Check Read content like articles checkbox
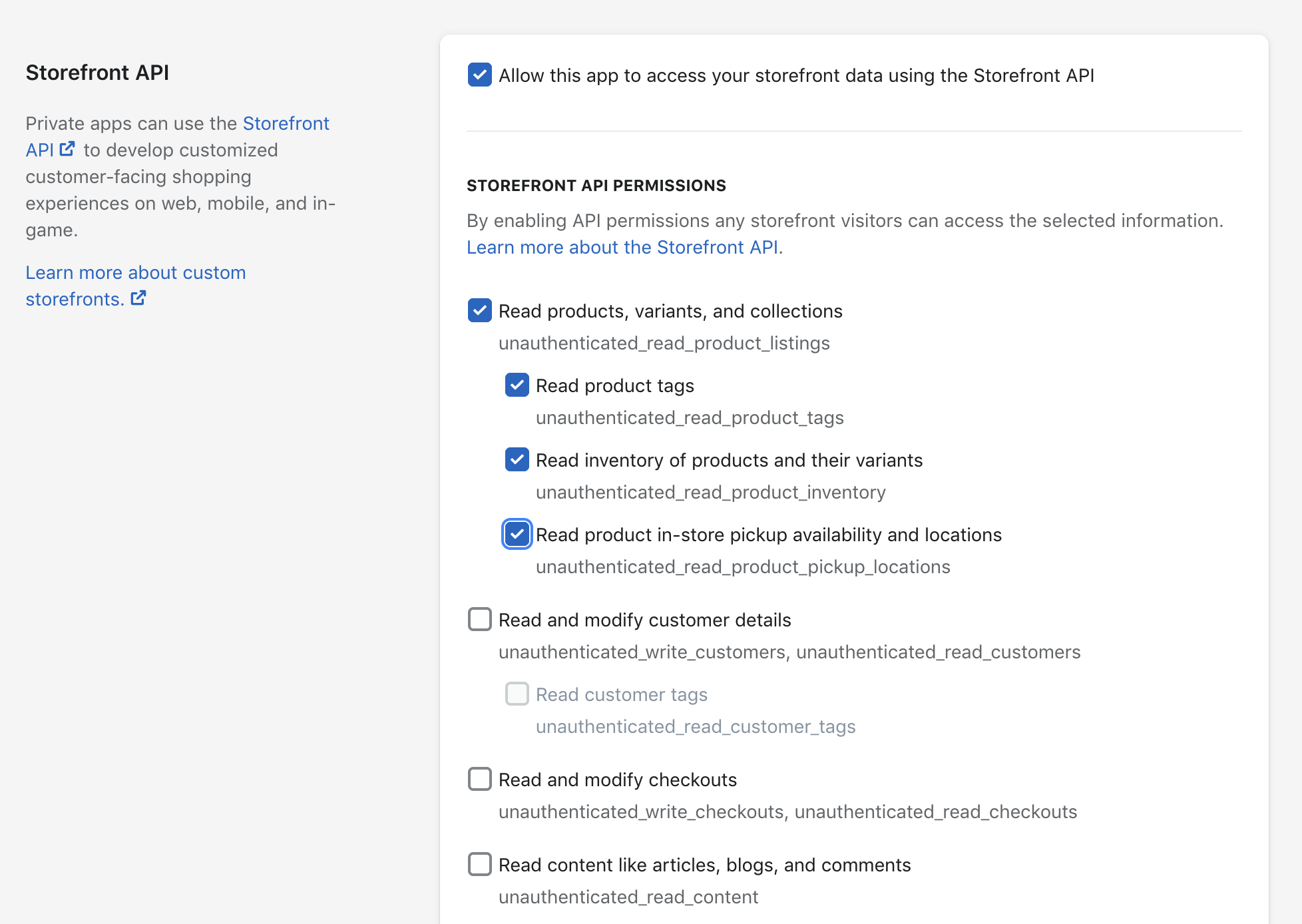The image size is (1302, 924). (x=479, y=865)
